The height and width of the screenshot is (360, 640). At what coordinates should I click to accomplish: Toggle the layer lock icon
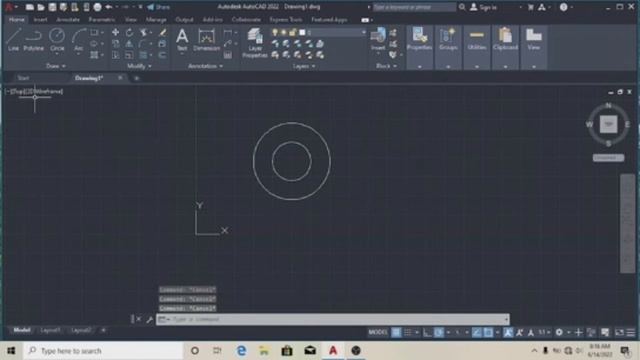292,32
